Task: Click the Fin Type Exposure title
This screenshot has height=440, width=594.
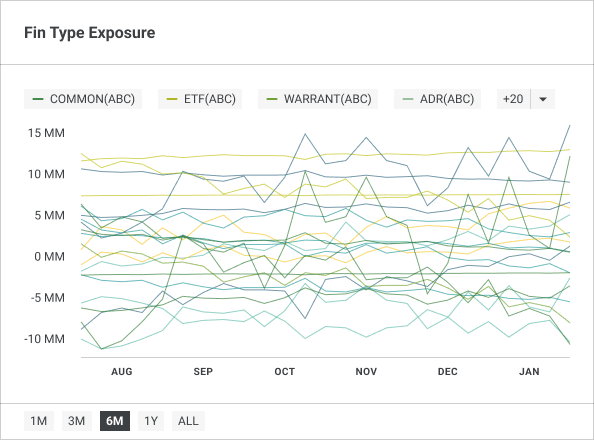Action: coord(90,33)
